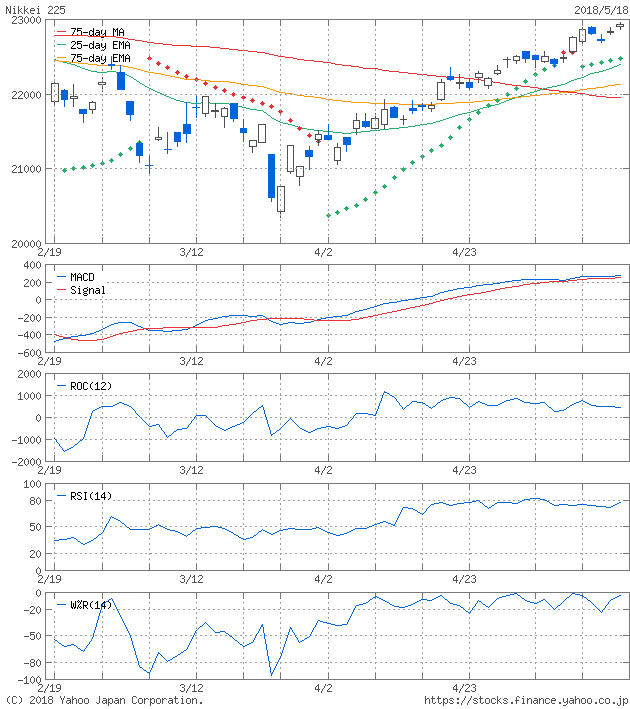
Task: Click 3/12 date marker under the MACD panel
Action: coord(191,361)
